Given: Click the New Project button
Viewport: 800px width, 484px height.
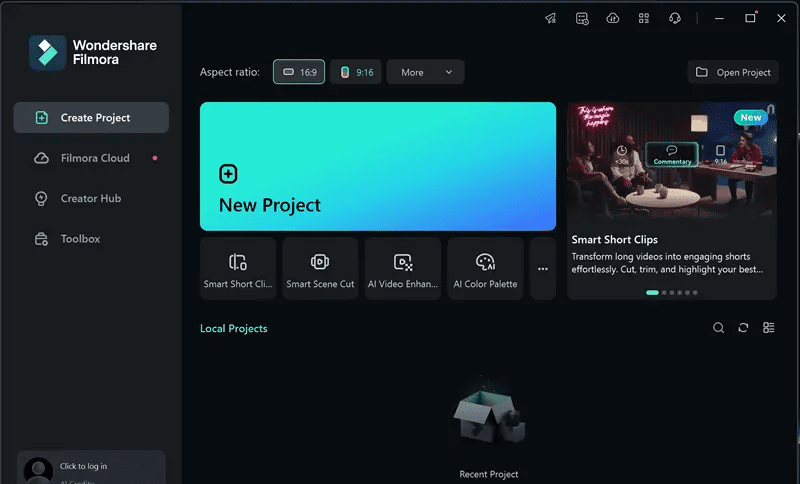Looking at the screenshot, I should (377, 166).
